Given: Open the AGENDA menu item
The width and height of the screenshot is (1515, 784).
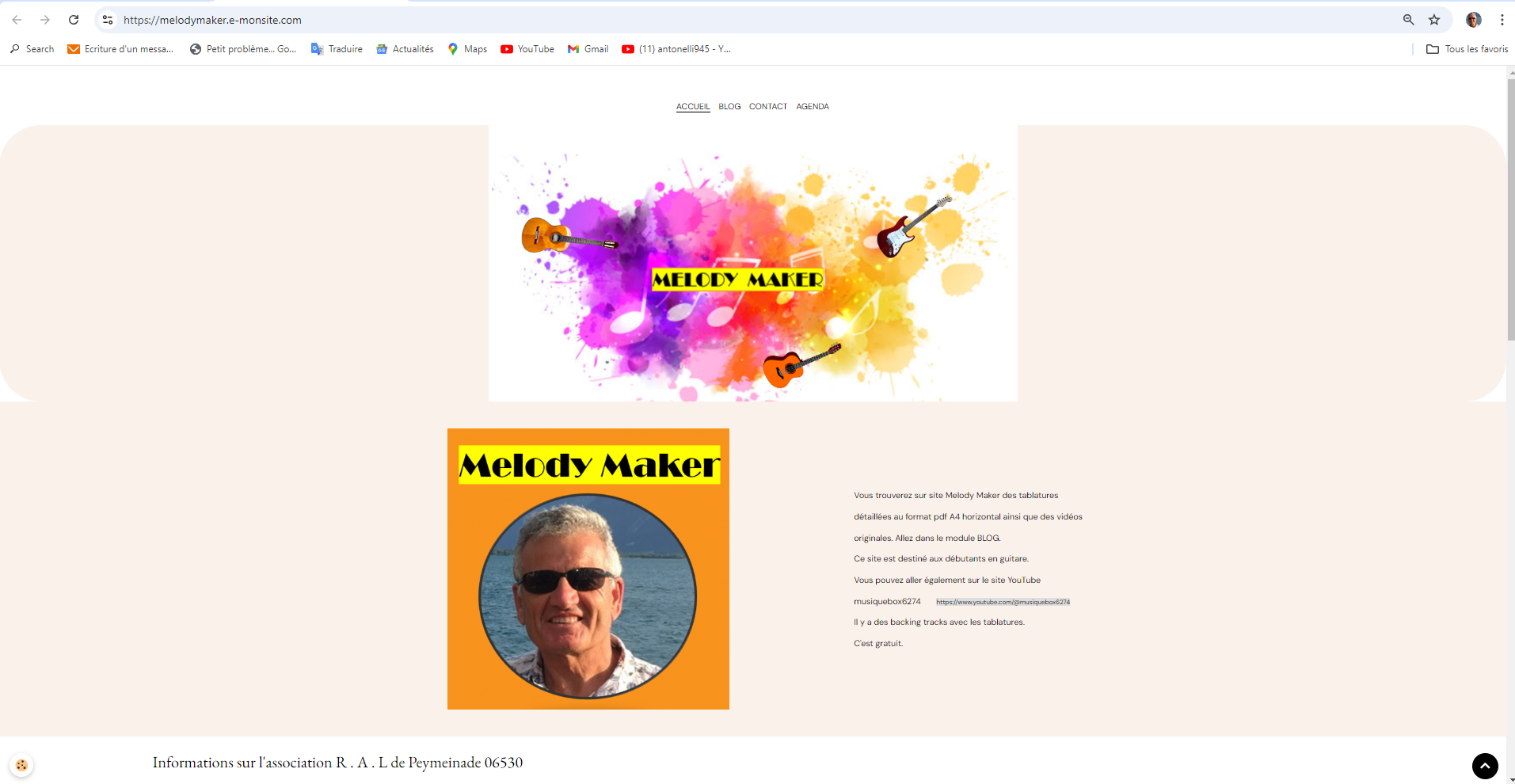Looking at the screenshot, I should point(813,106).
